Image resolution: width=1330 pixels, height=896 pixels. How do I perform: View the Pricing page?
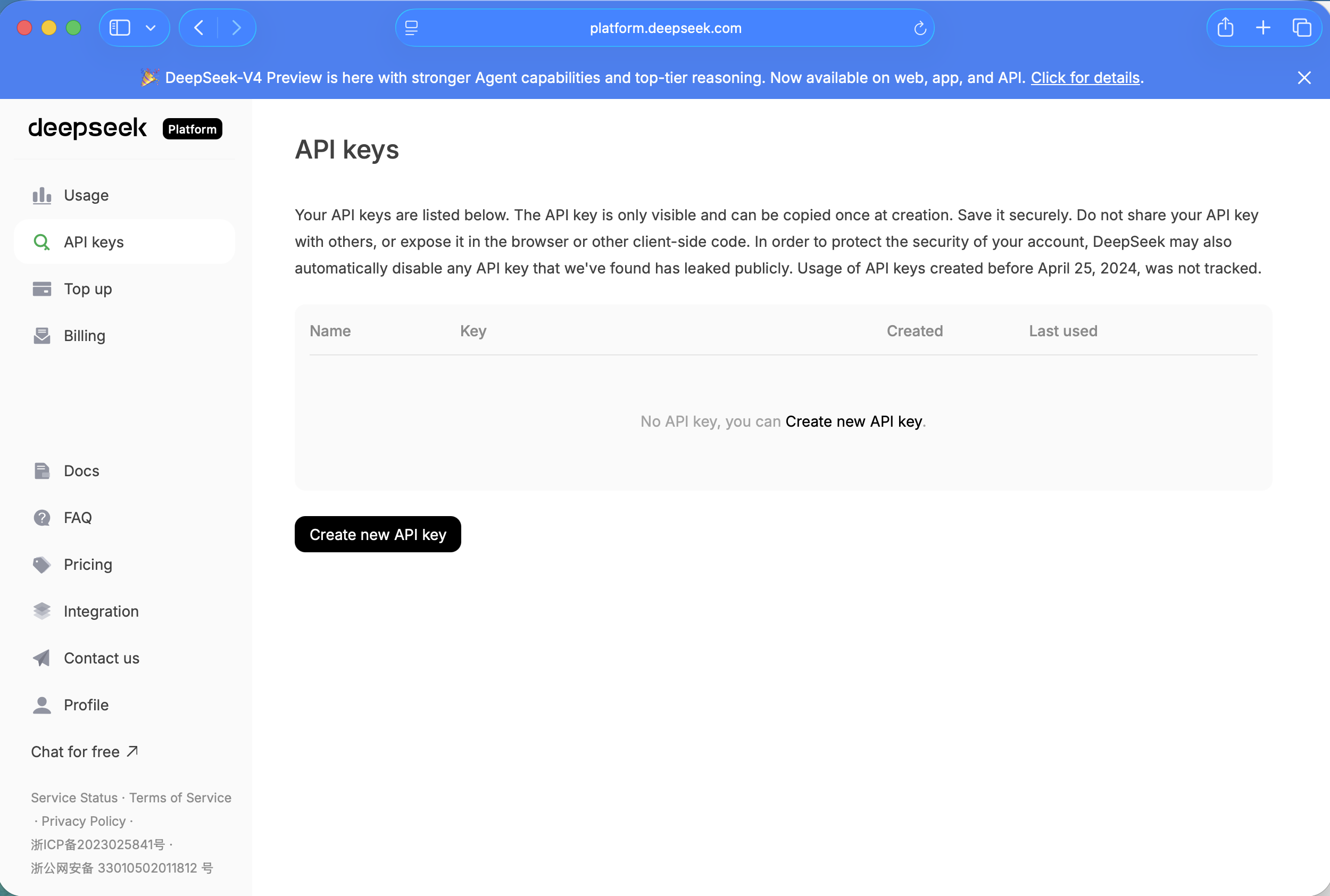tap(124, 565)
